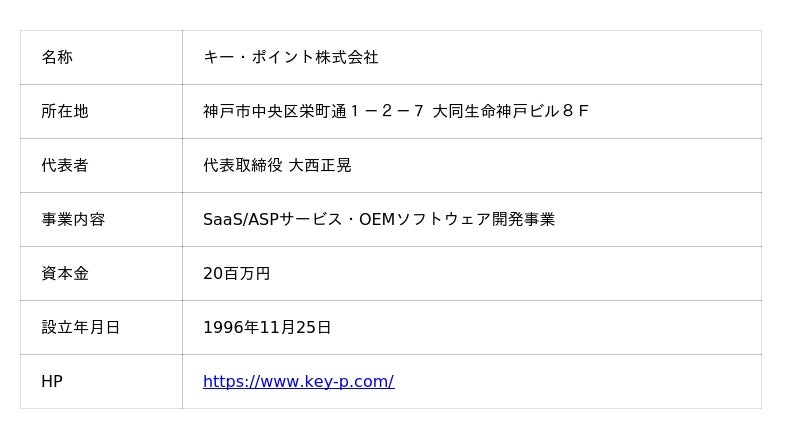Open the https://www.key-p.com/ link

click(298, 381)
